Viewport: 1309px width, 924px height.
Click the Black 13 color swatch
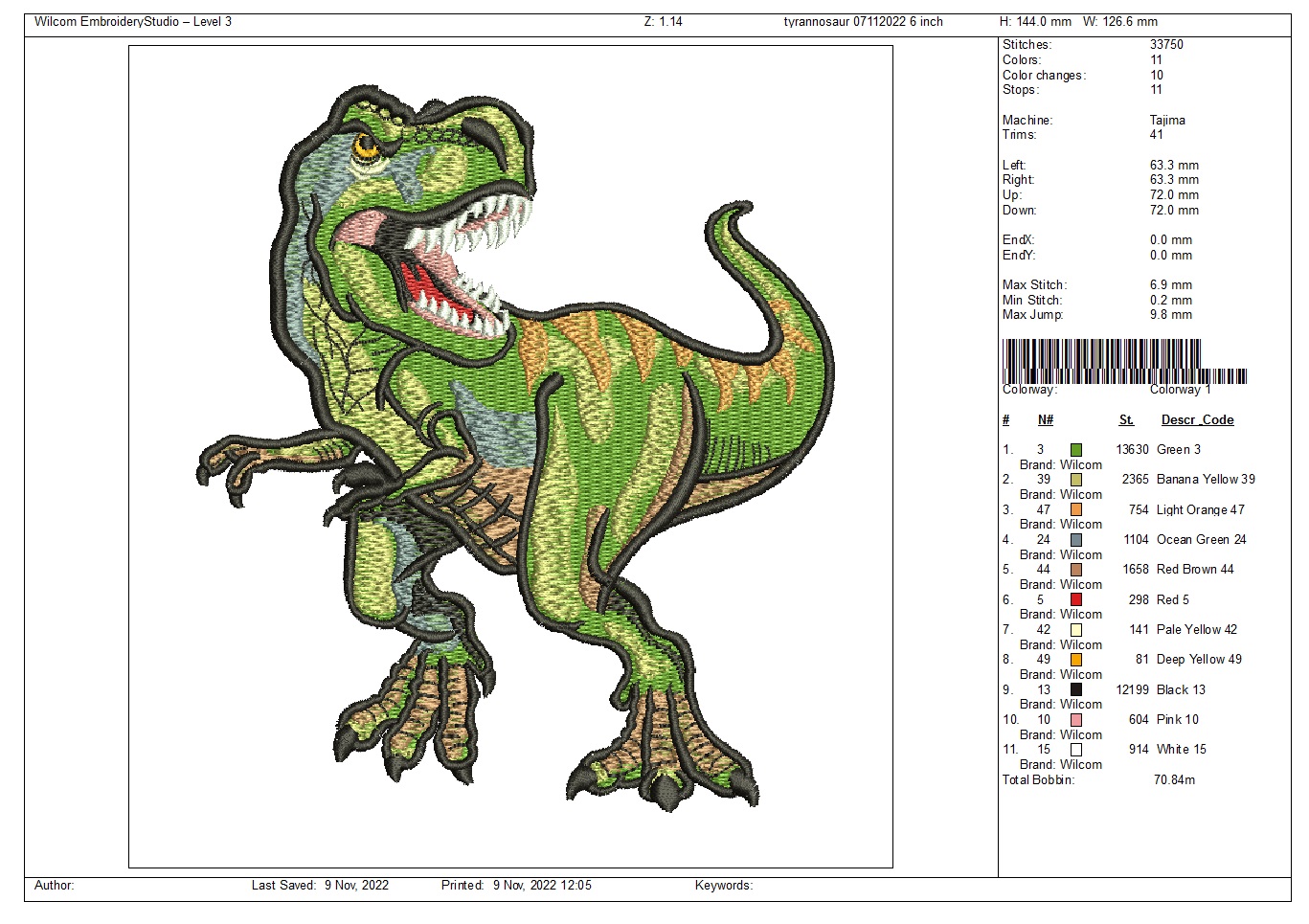[1076, 690]
